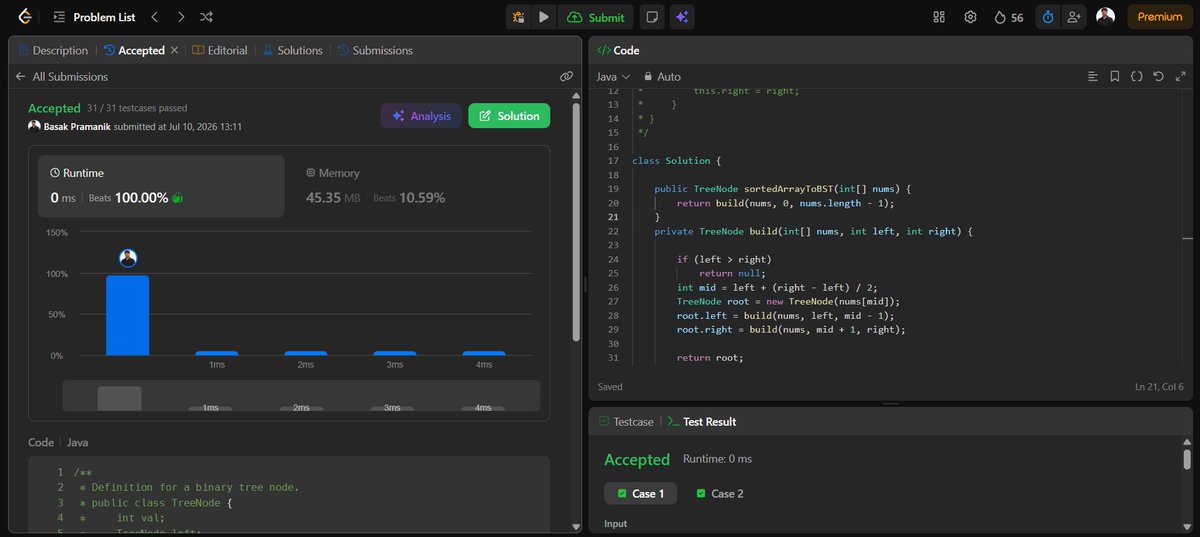Open the Submissions tab
Image resolution: width=1200 pixels, height=537 pixels.
[374, 50]
